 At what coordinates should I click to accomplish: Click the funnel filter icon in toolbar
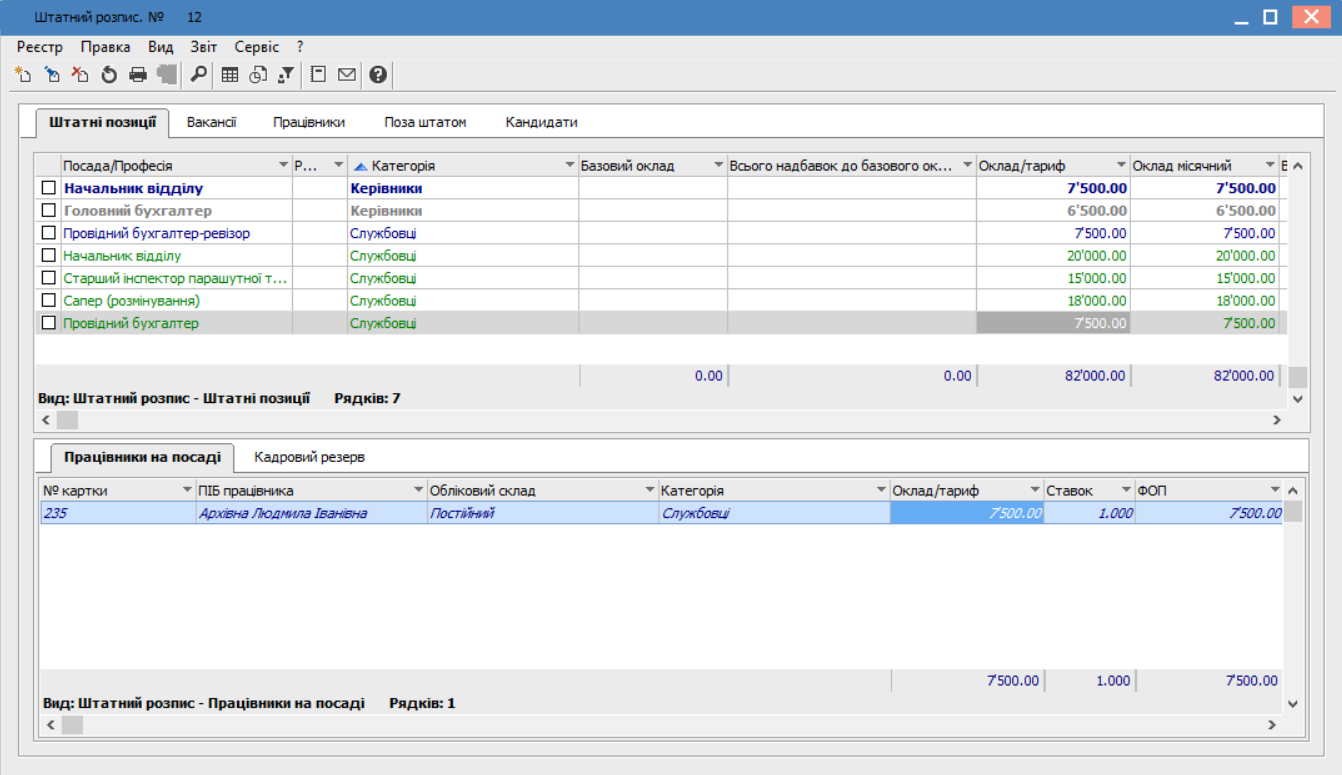coord(286,74)
